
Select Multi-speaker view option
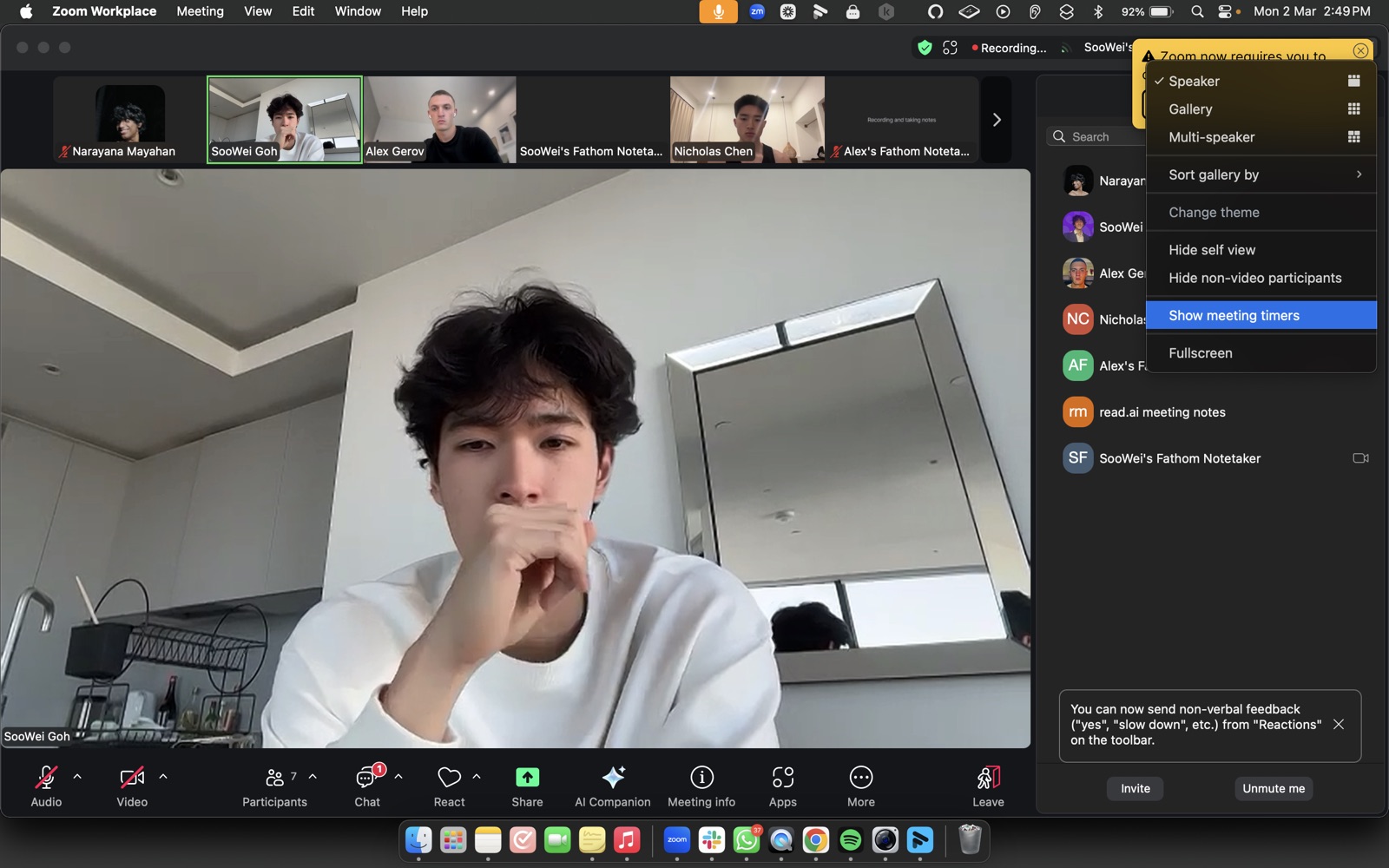click(x=1261, y=137)
